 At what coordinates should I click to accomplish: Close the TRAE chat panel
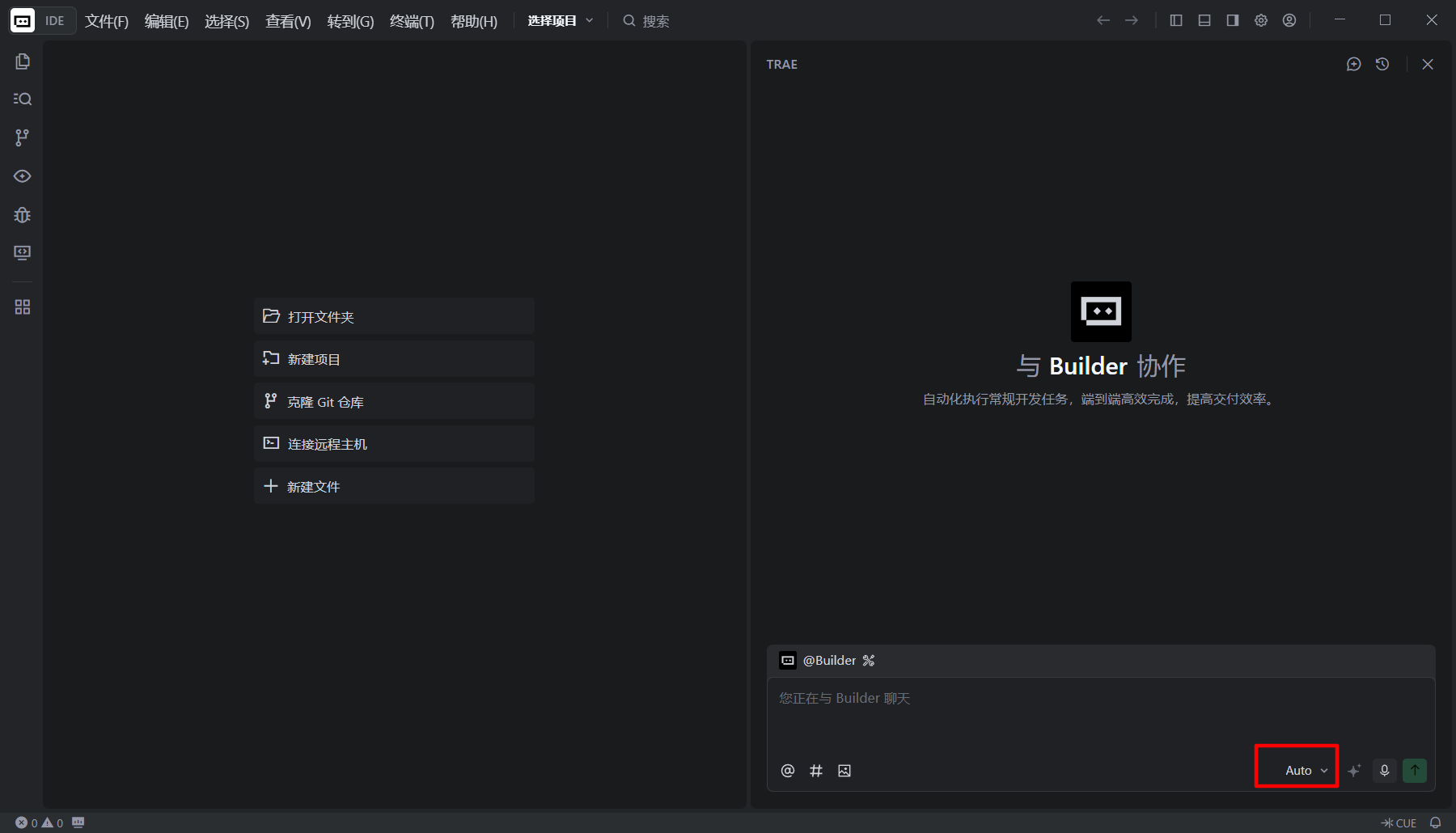[x=1428, y=64]
